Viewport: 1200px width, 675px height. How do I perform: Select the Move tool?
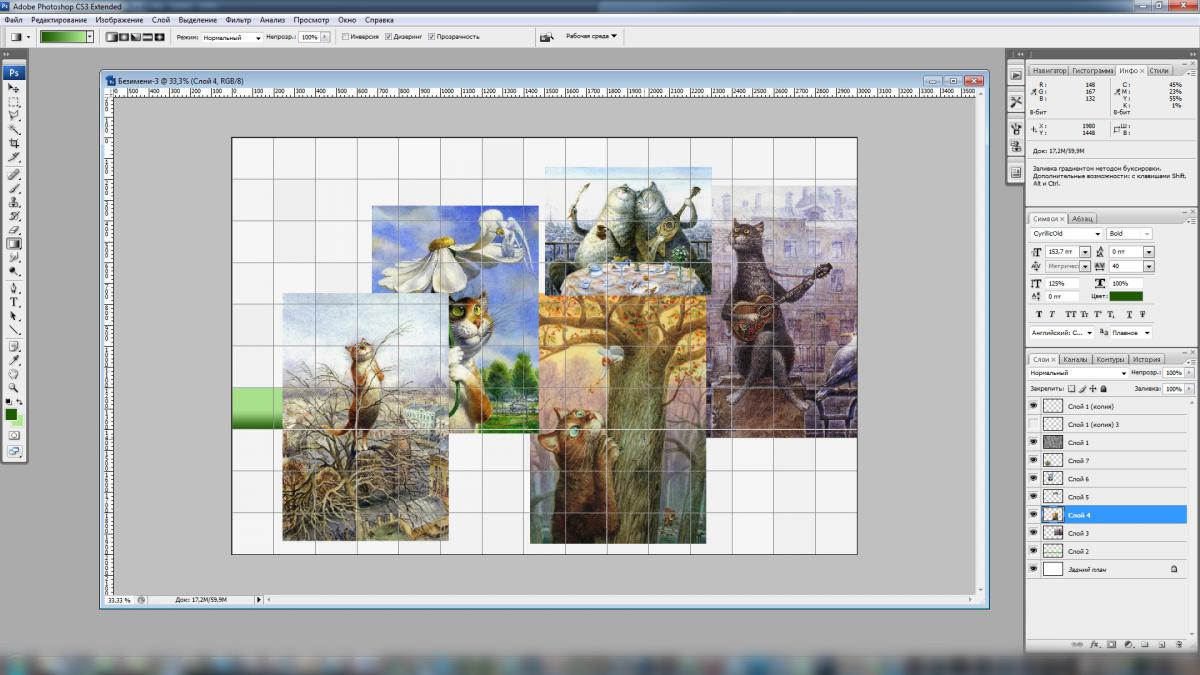(x=14, y=89)
